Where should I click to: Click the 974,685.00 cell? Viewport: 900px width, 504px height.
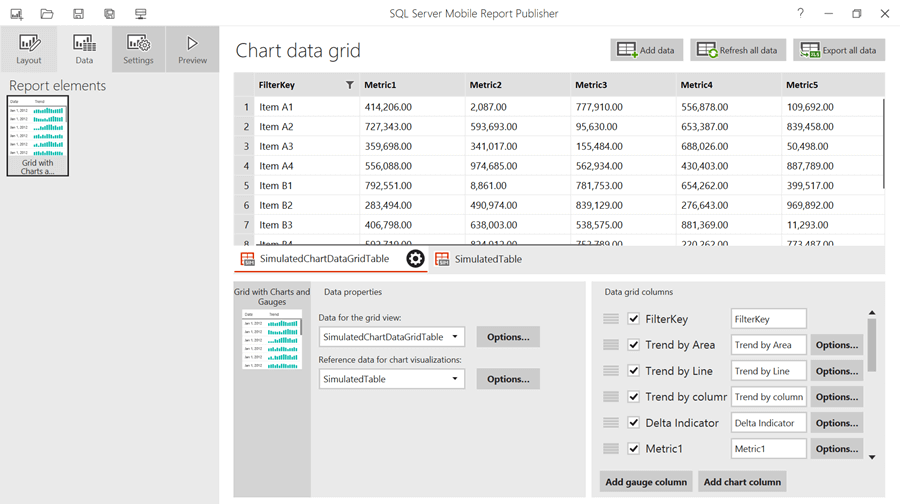click(x=518, y=166)
